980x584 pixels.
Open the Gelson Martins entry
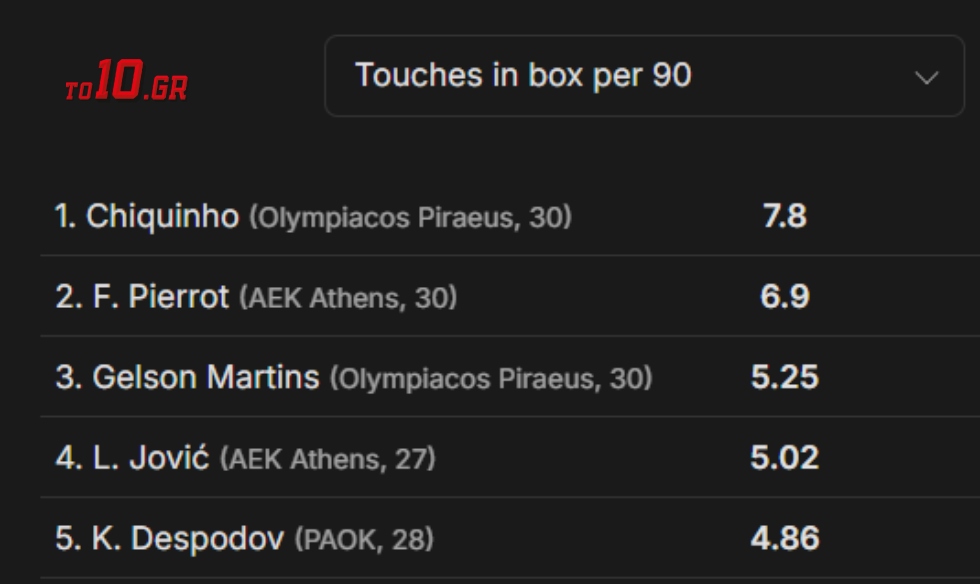(x=205, y=378)
